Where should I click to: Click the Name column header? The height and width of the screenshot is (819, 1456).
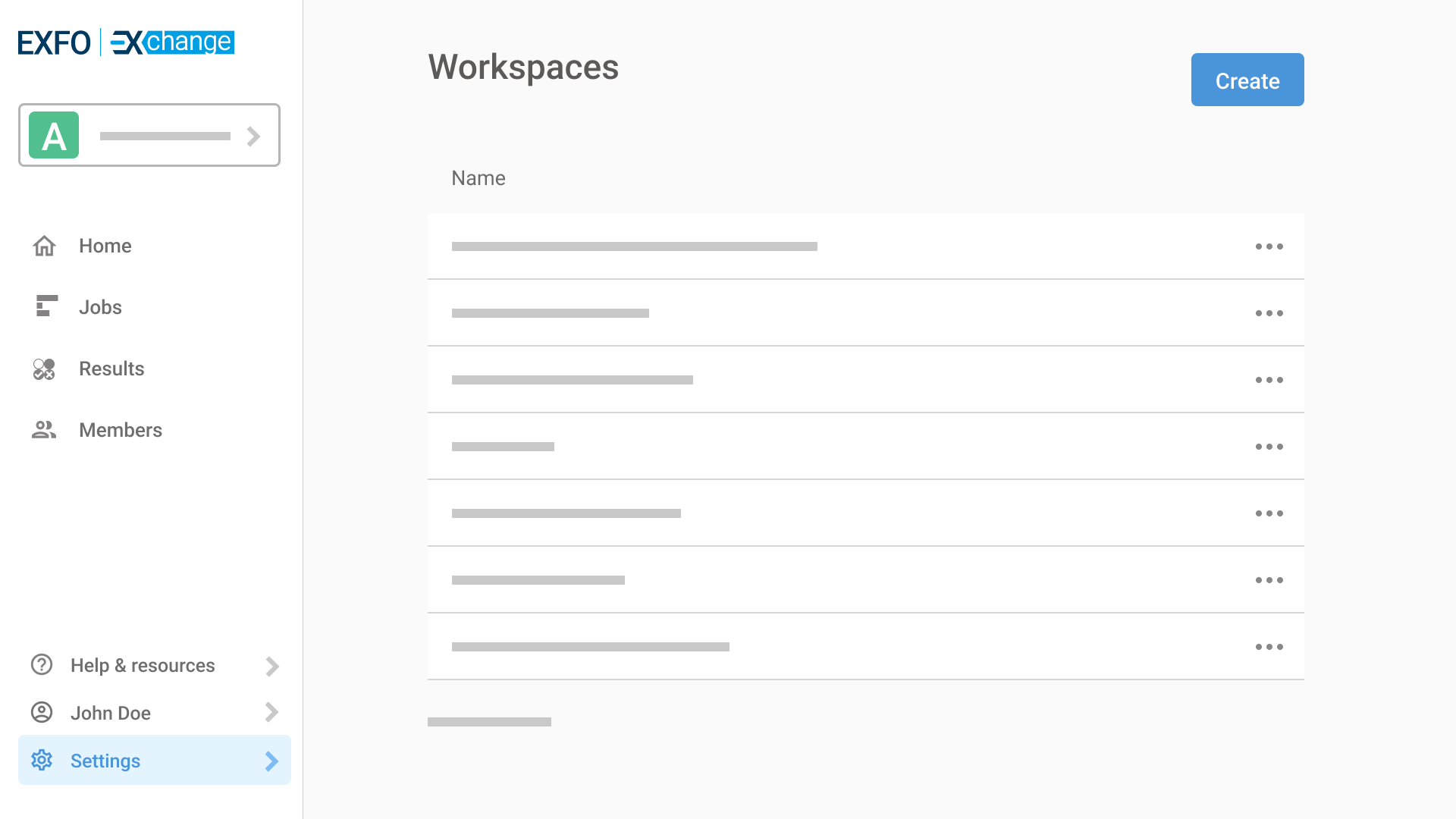(478, 178)
